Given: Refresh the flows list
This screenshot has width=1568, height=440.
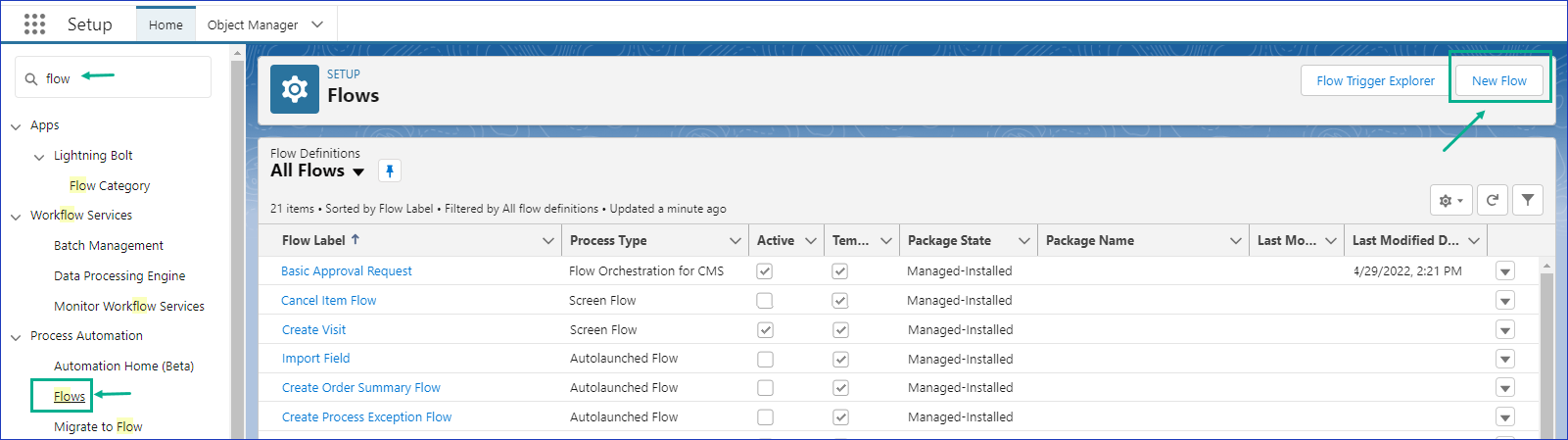Looking at the screenshot, I should point(1492,200).
